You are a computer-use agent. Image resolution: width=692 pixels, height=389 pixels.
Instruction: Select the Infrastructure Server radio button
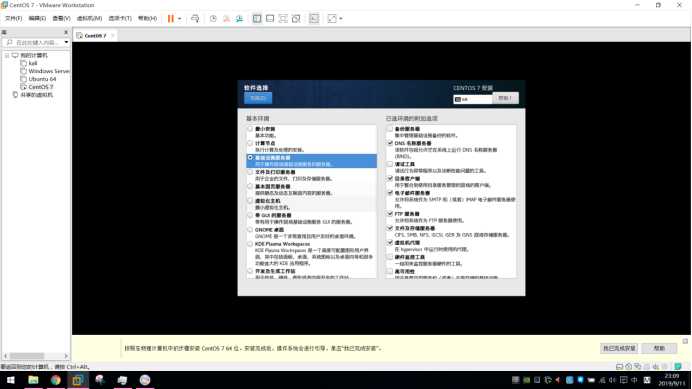click(x=250, y=158)
